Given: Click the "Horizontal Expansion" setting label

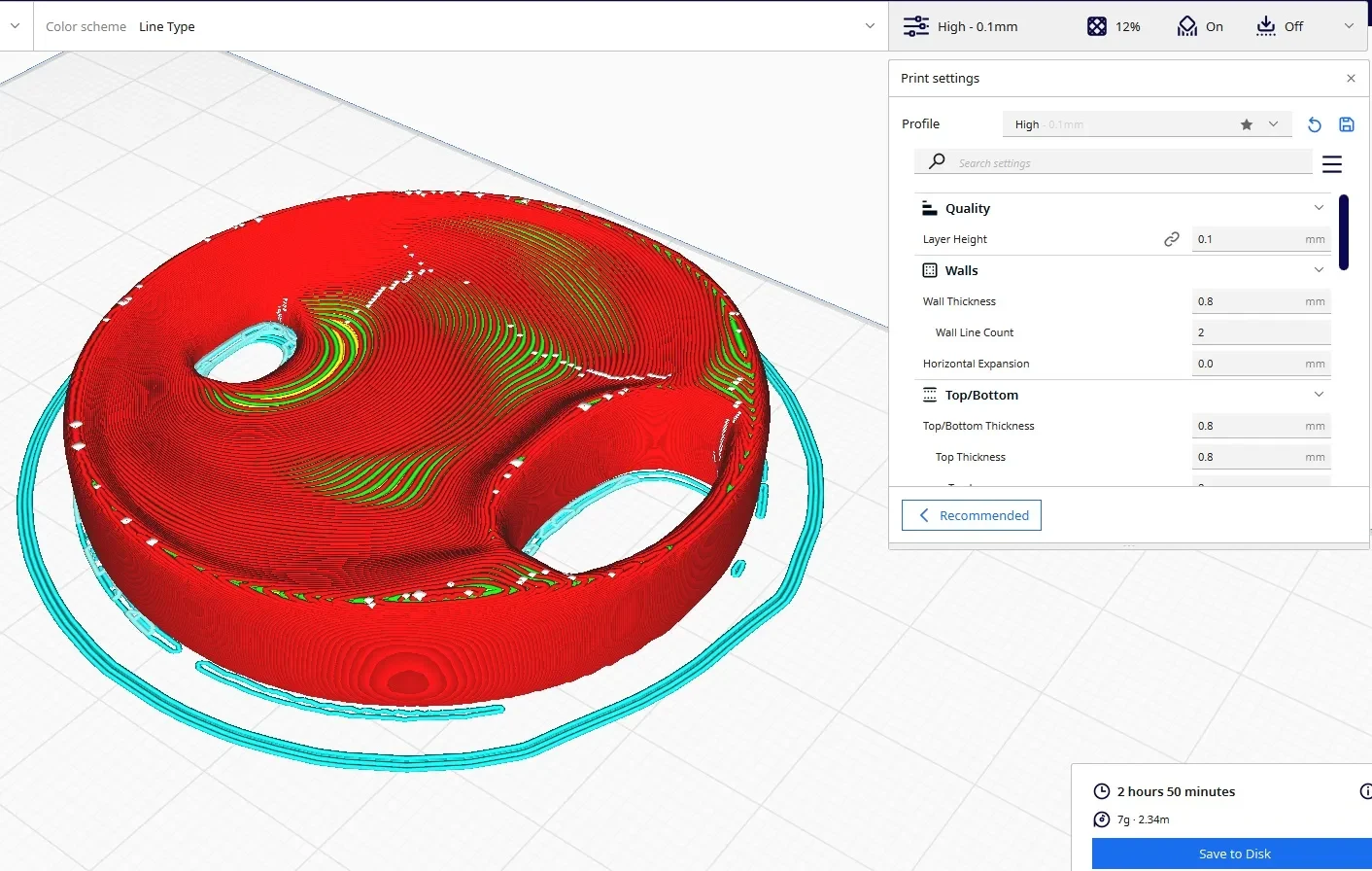Looking at the screenshot, I should tap(977, 364).
